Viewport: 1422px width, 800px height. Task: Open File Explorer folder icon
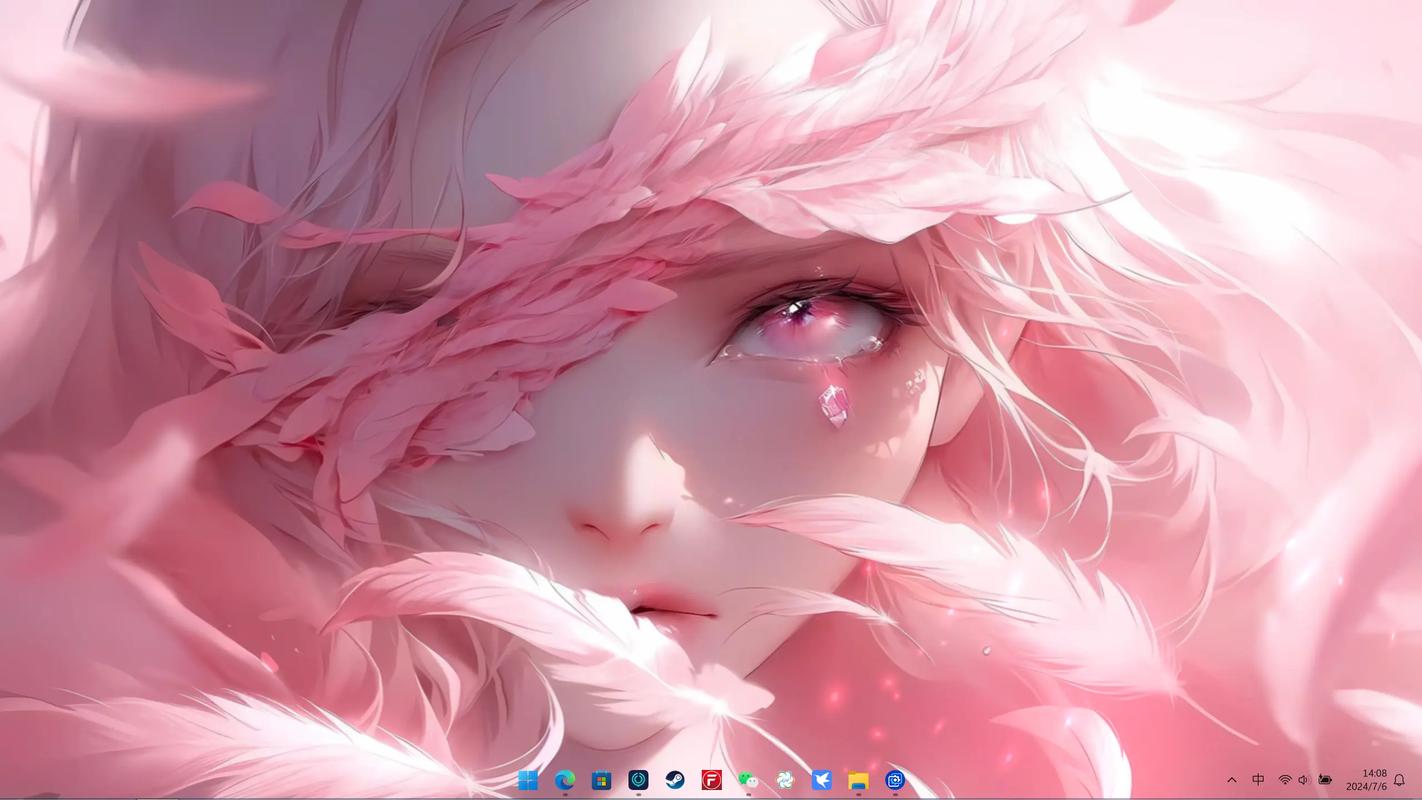(x=858, y=780)
